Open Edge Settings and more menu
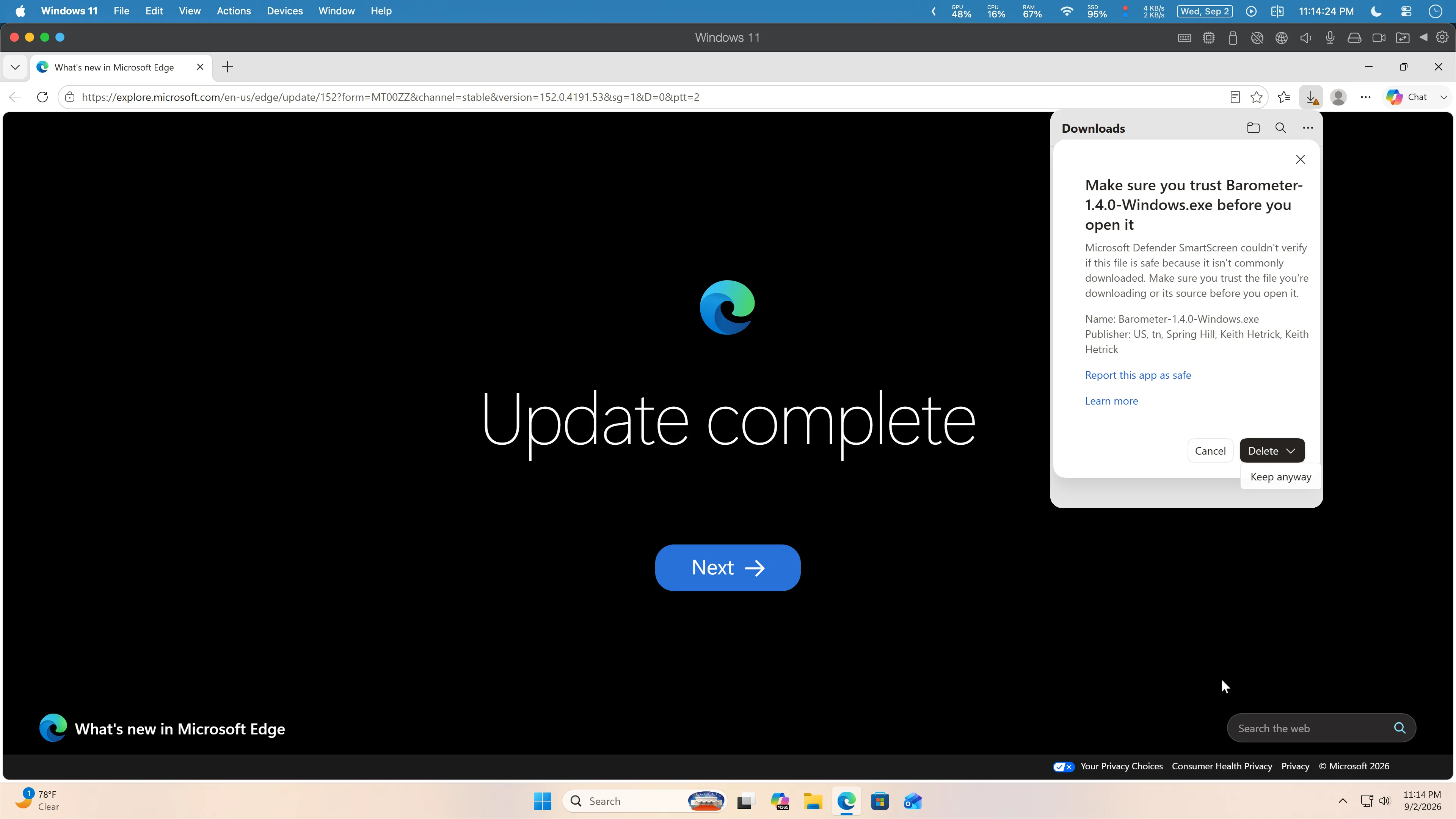The height and width of the screenshot is (819, 1456). coord(1365,97)
